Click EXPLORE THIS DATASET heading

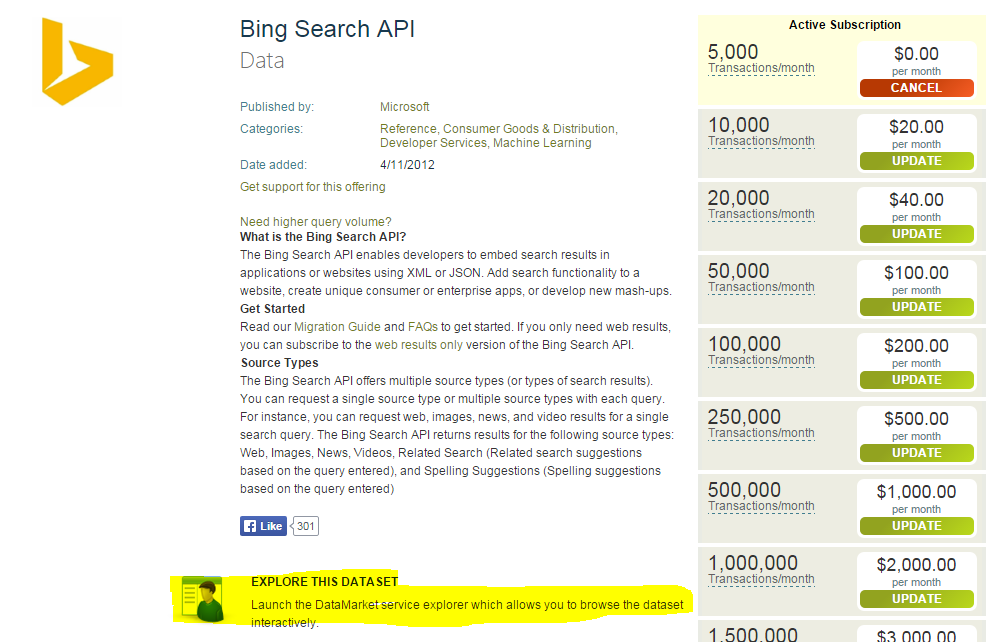click(x=324, y=582)
